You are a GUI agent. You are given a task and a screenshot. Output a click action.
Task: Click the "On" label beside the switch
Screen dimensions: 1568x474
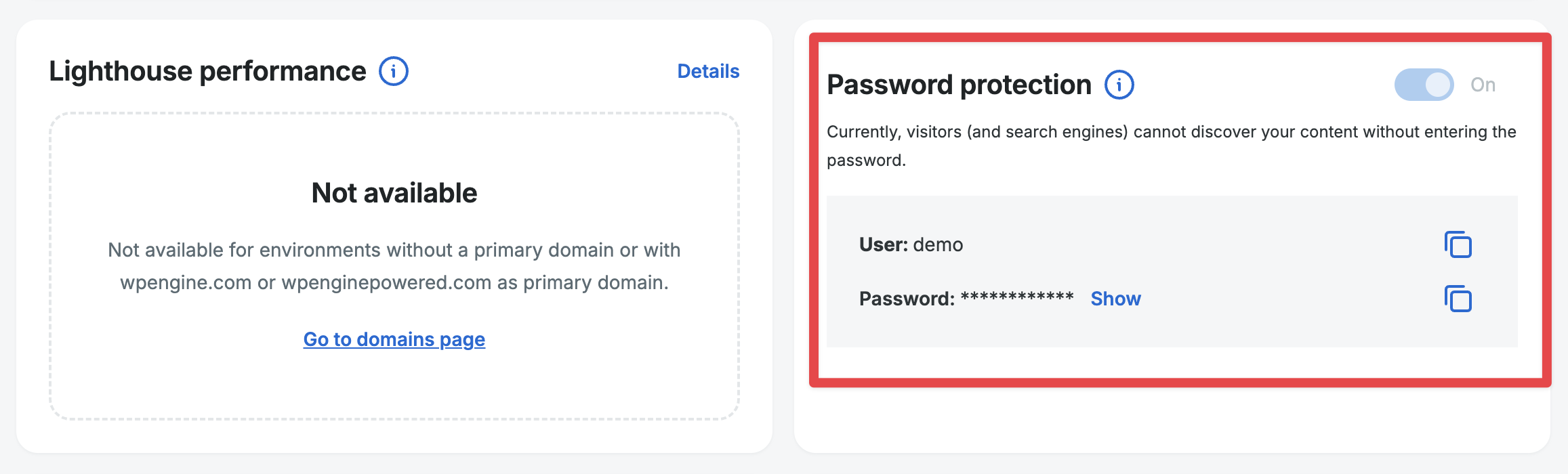[1483, 85]
